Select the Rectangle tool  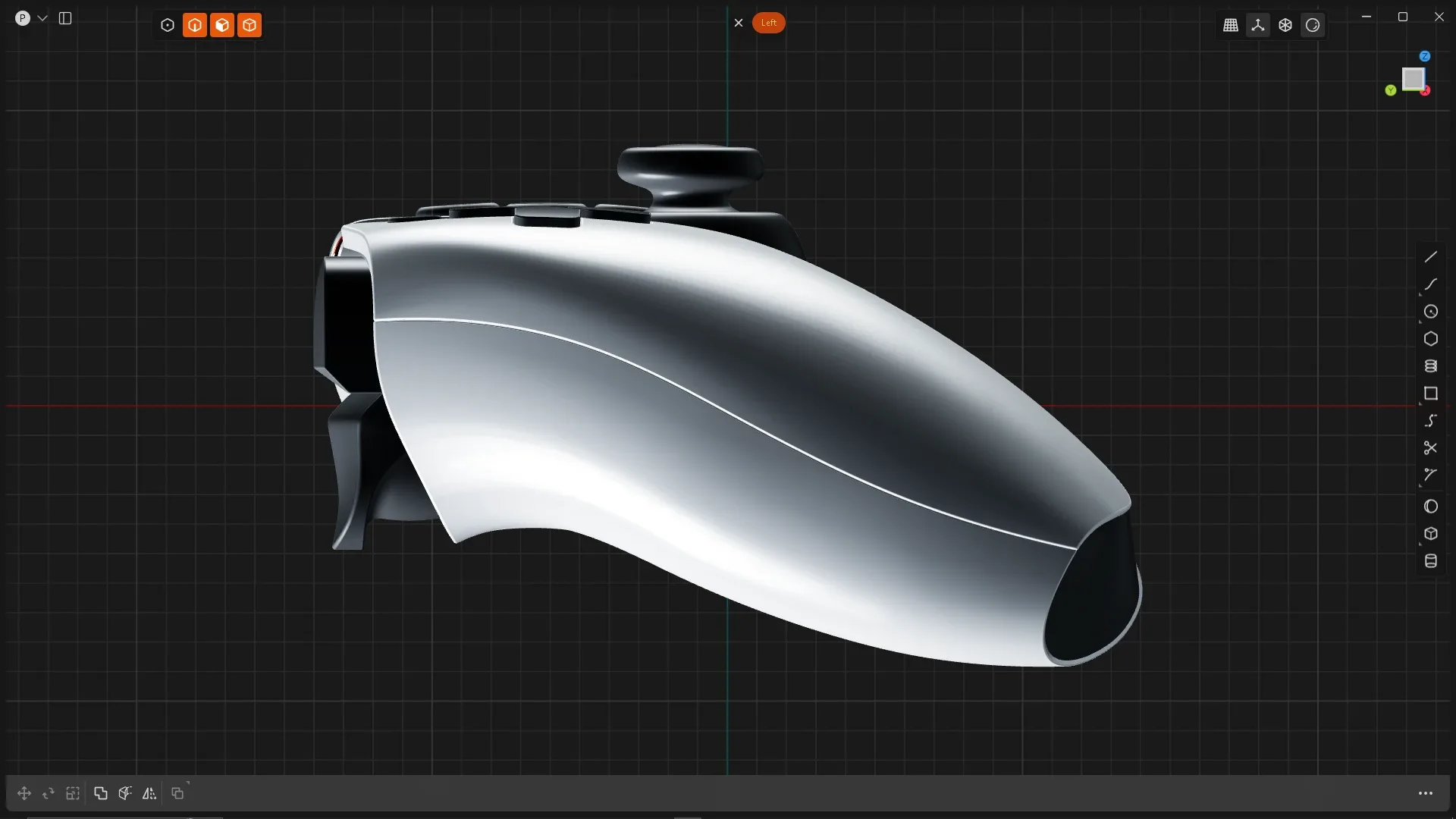[x=1431, y=394]
